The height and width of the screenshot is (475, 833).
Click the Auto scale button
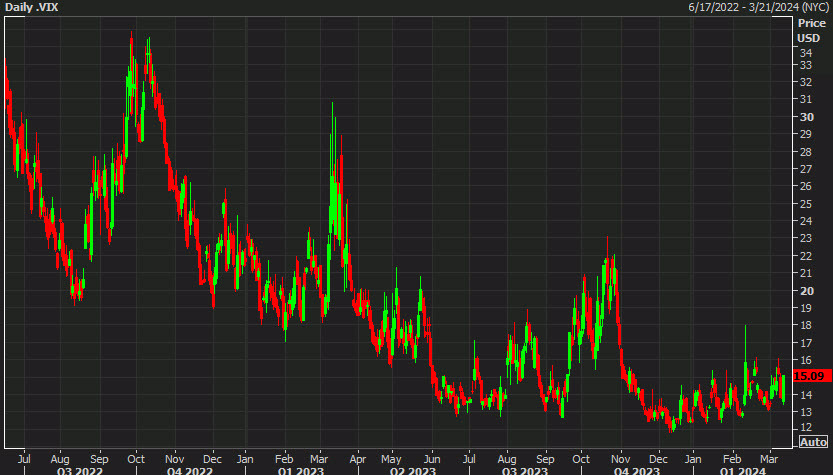(x=813, y=442)
